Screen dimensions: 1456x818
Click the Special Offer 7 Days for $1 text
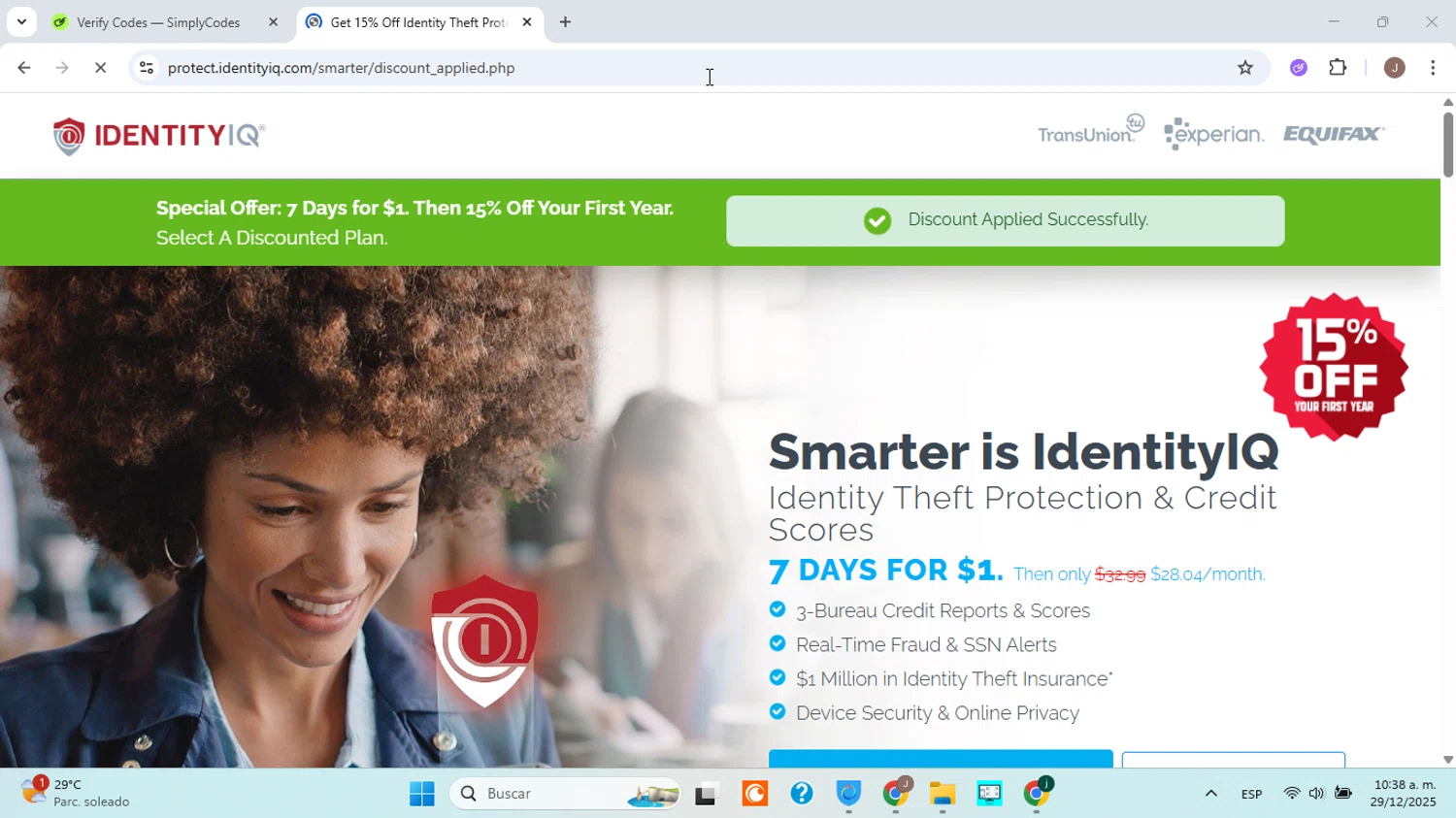414,208
